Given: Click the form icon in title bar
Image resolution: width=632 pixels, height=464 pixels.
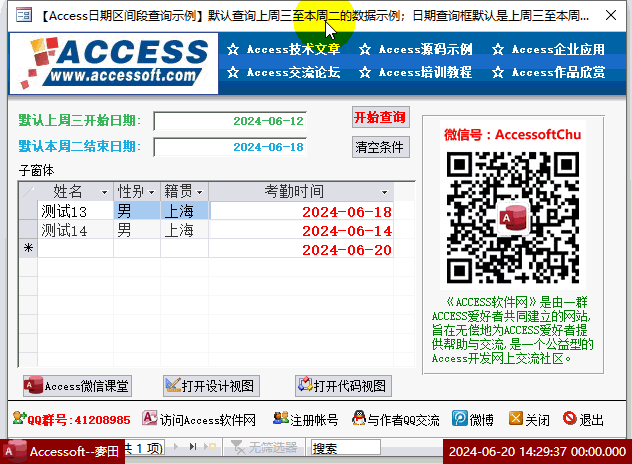Looking at the screenshot, I should 24,15.
